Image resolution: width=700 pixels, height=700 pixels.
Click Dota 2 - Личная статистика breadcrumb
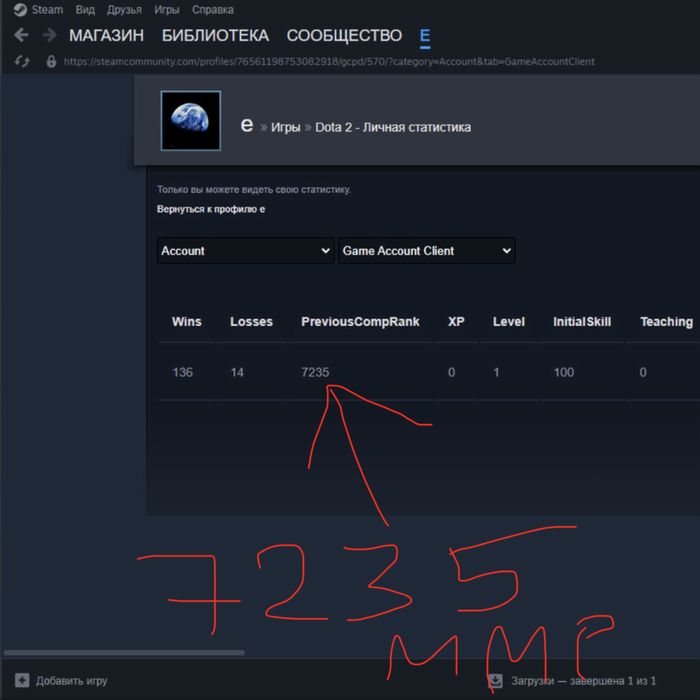tap(393, 127)
